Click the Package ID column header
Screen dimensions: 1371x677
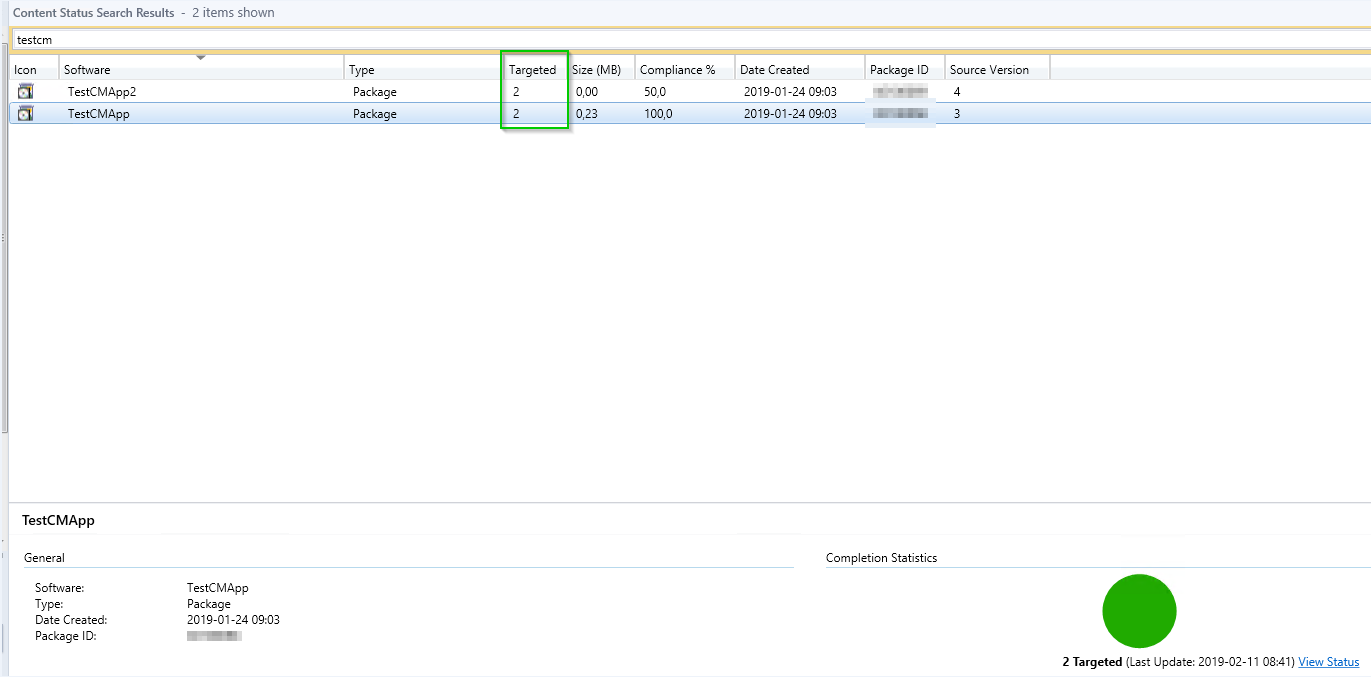click(899, 70)
